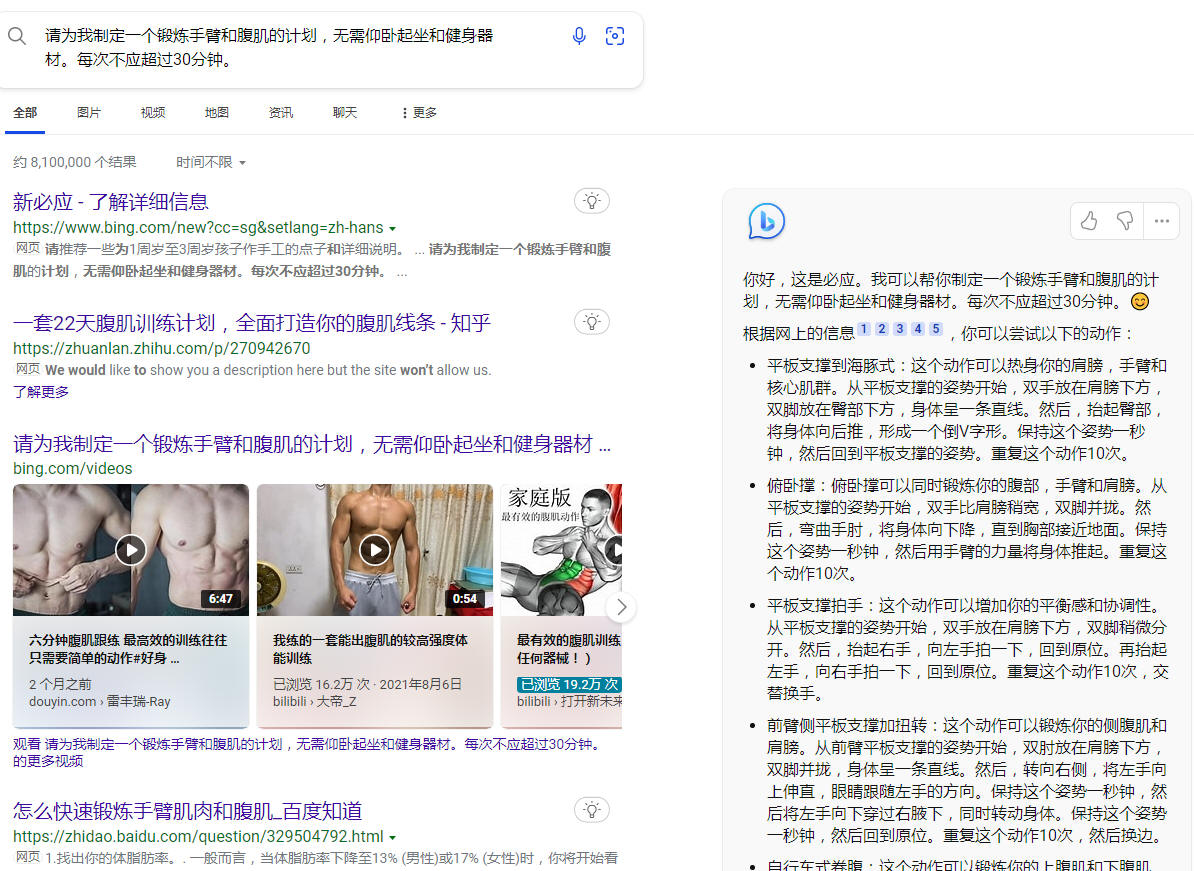Expand dropdown arrow after bing.com/new URL
The width and height of the screenshot is (1194, 871).
392,228
